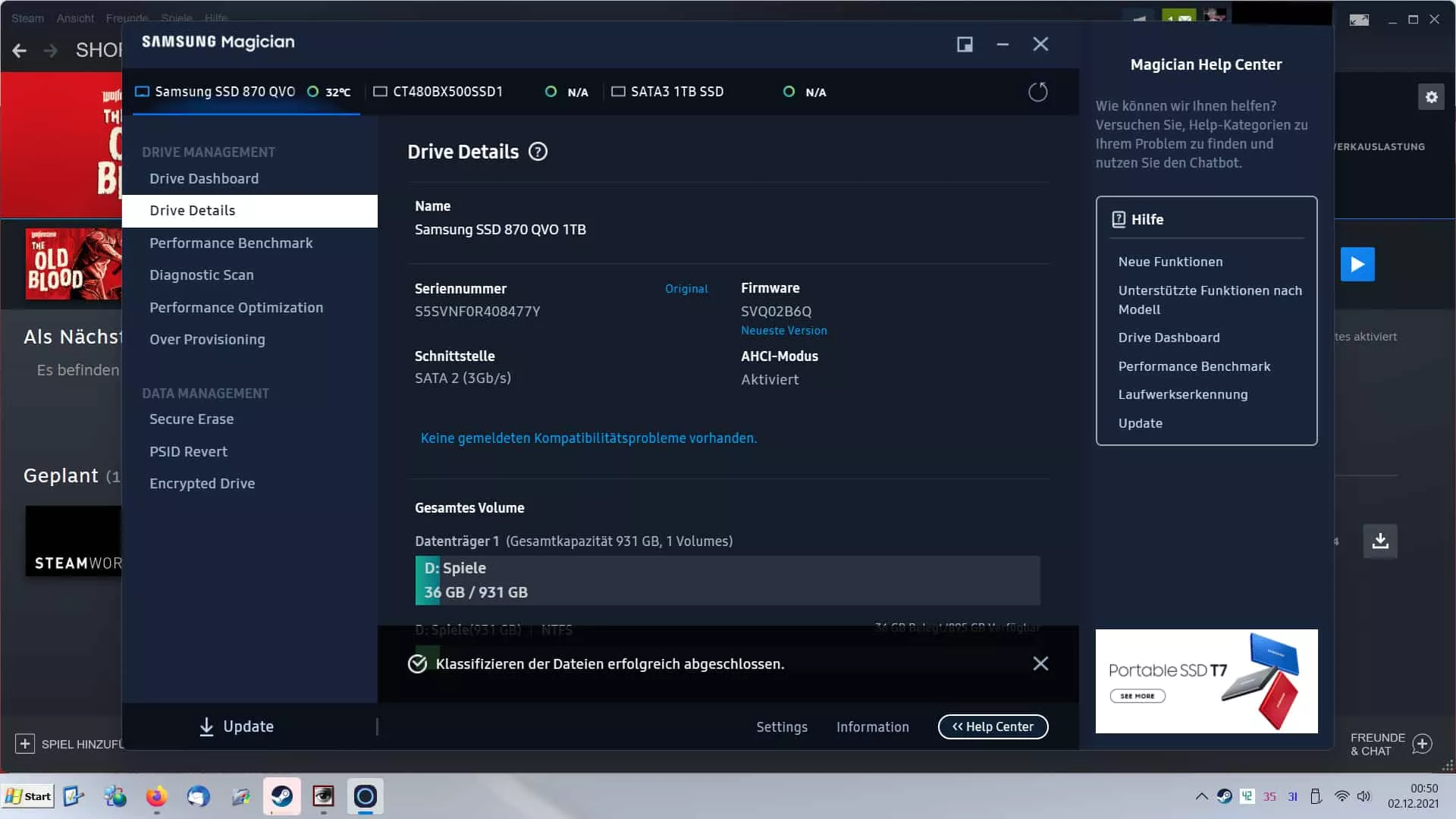Open Neue Funktionen help topic

pos(1170,262)
